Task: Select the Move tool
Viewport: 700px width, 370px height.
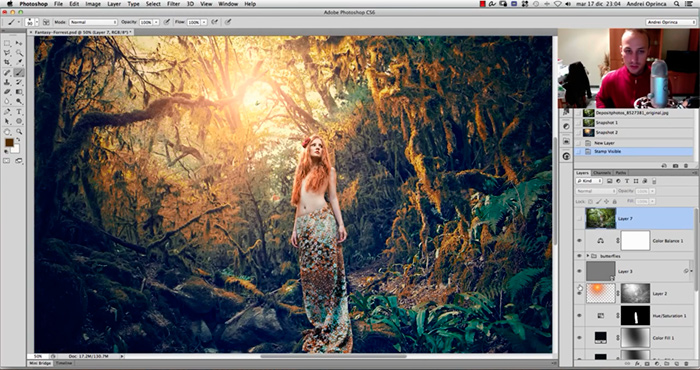Action: pos(19,43)
